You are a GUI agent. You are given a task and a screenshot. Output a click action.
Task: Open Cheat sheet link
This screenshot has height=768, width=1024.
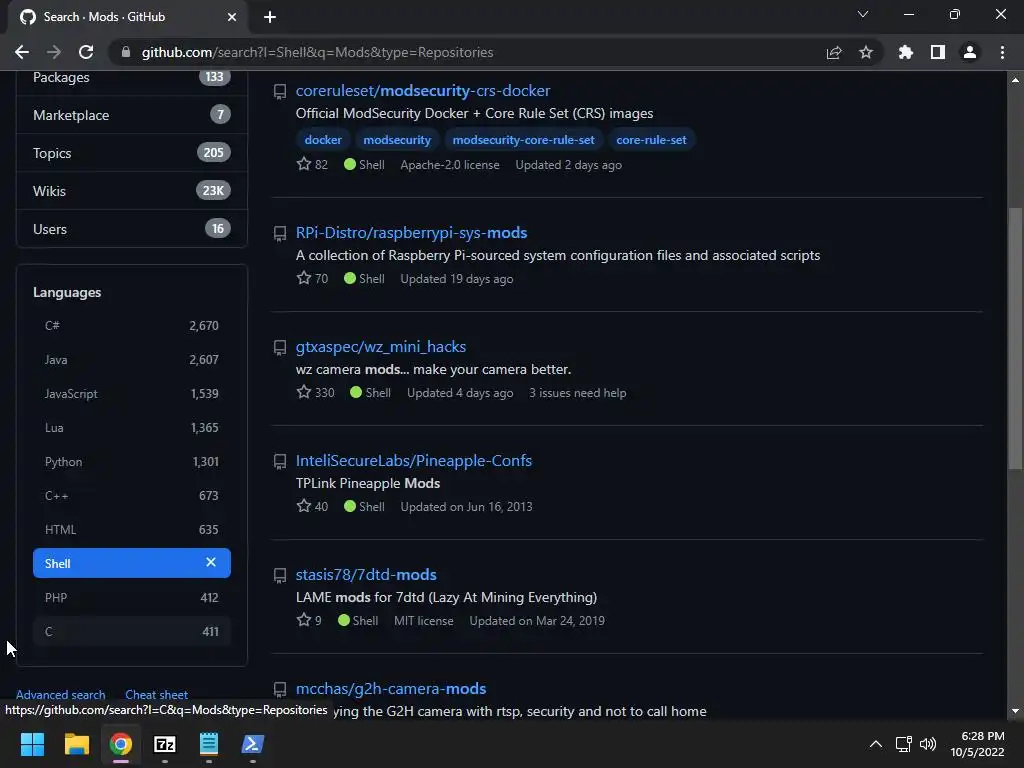coord(156,694)
